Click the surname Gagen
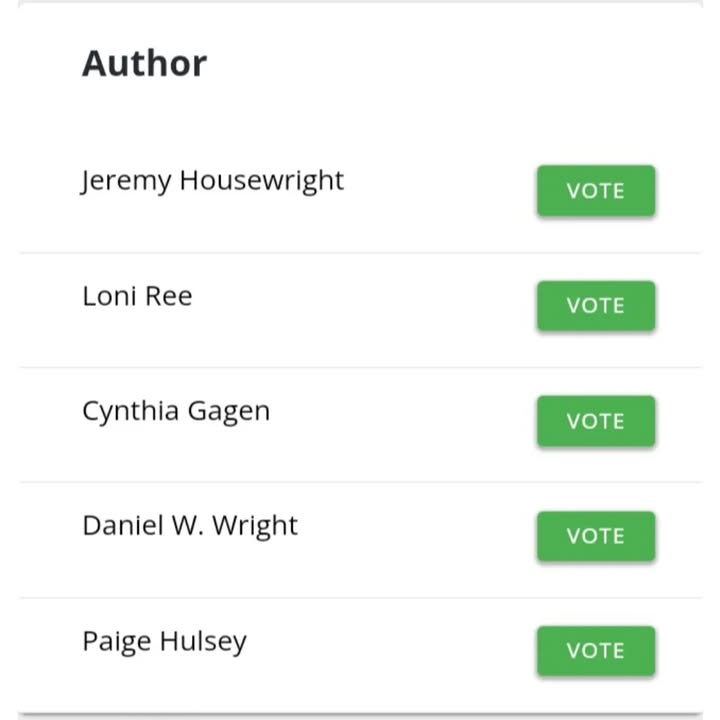 point(229,412)
